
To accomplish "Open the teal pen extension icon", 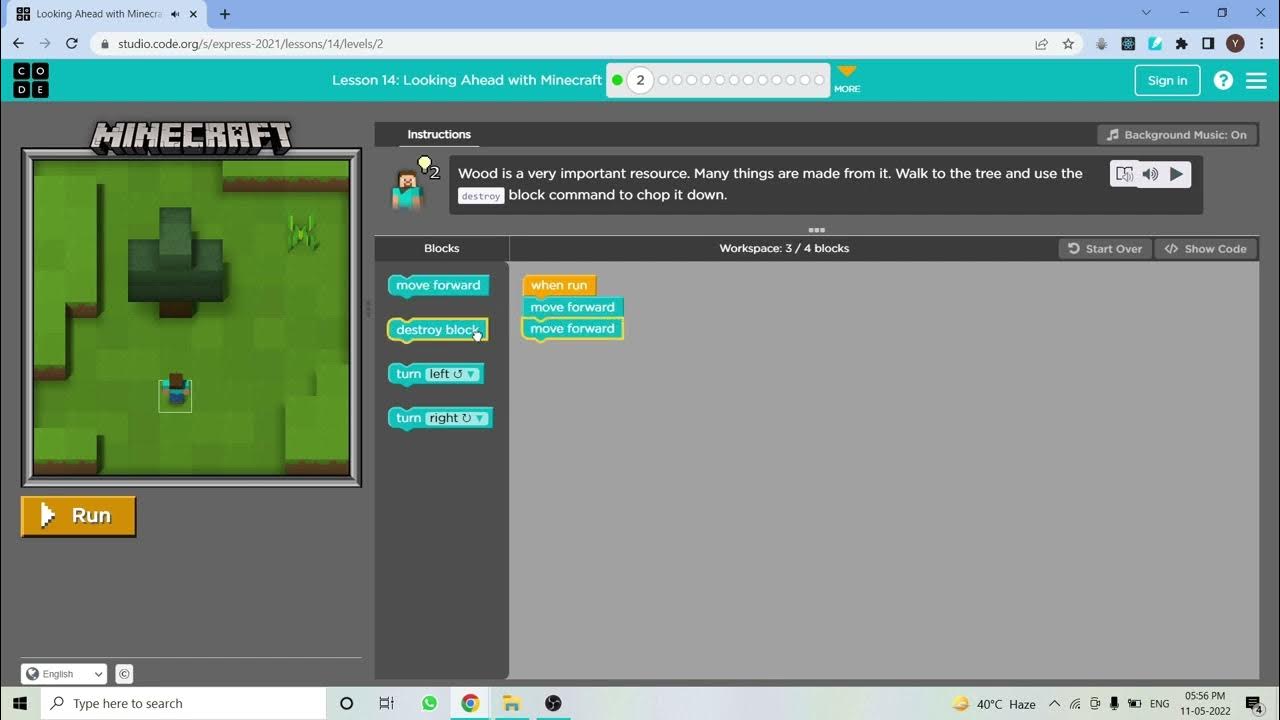I will 1155,44.
